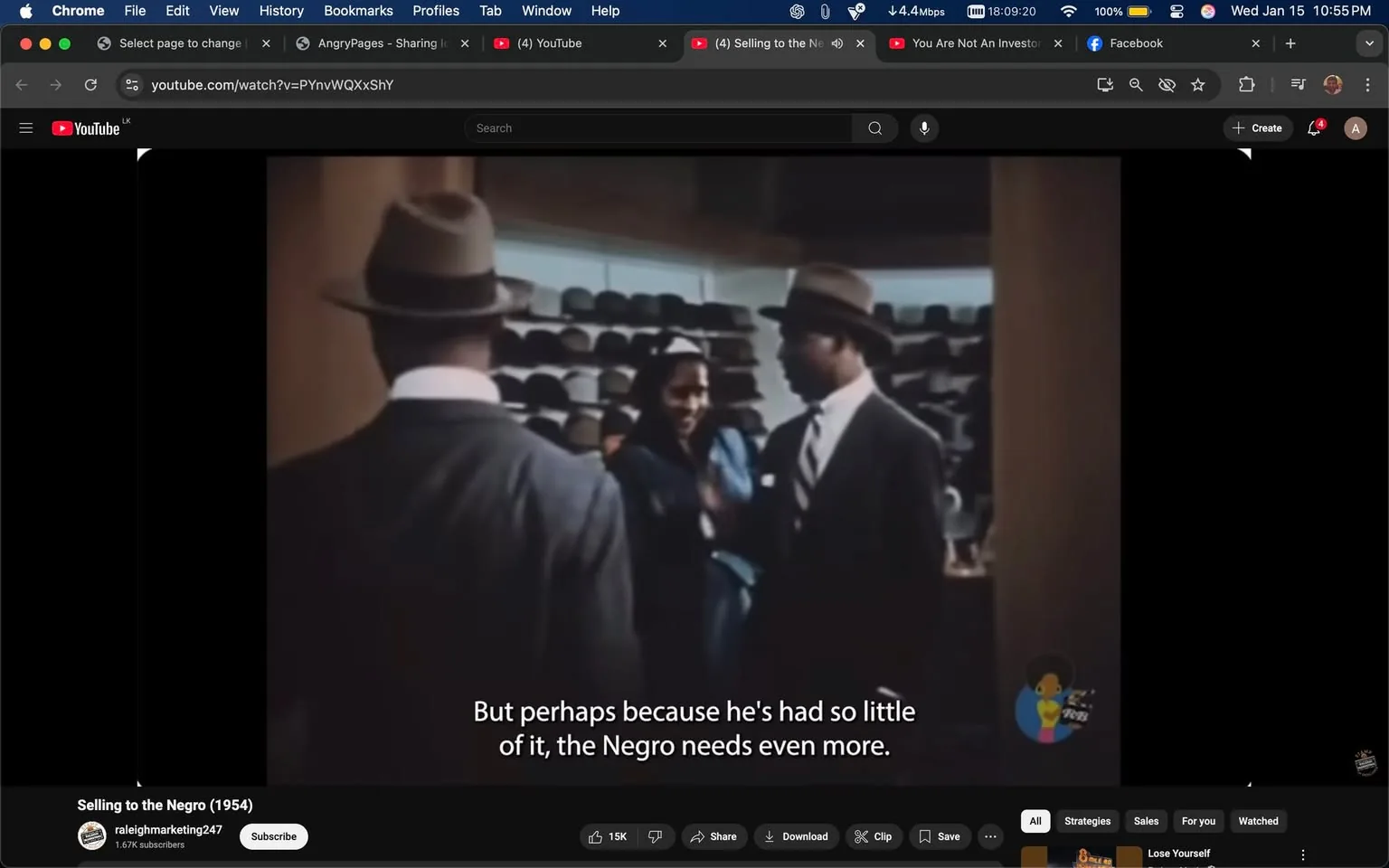Toggle the hidden password eye icon in the omnibox

[1167, 84]
